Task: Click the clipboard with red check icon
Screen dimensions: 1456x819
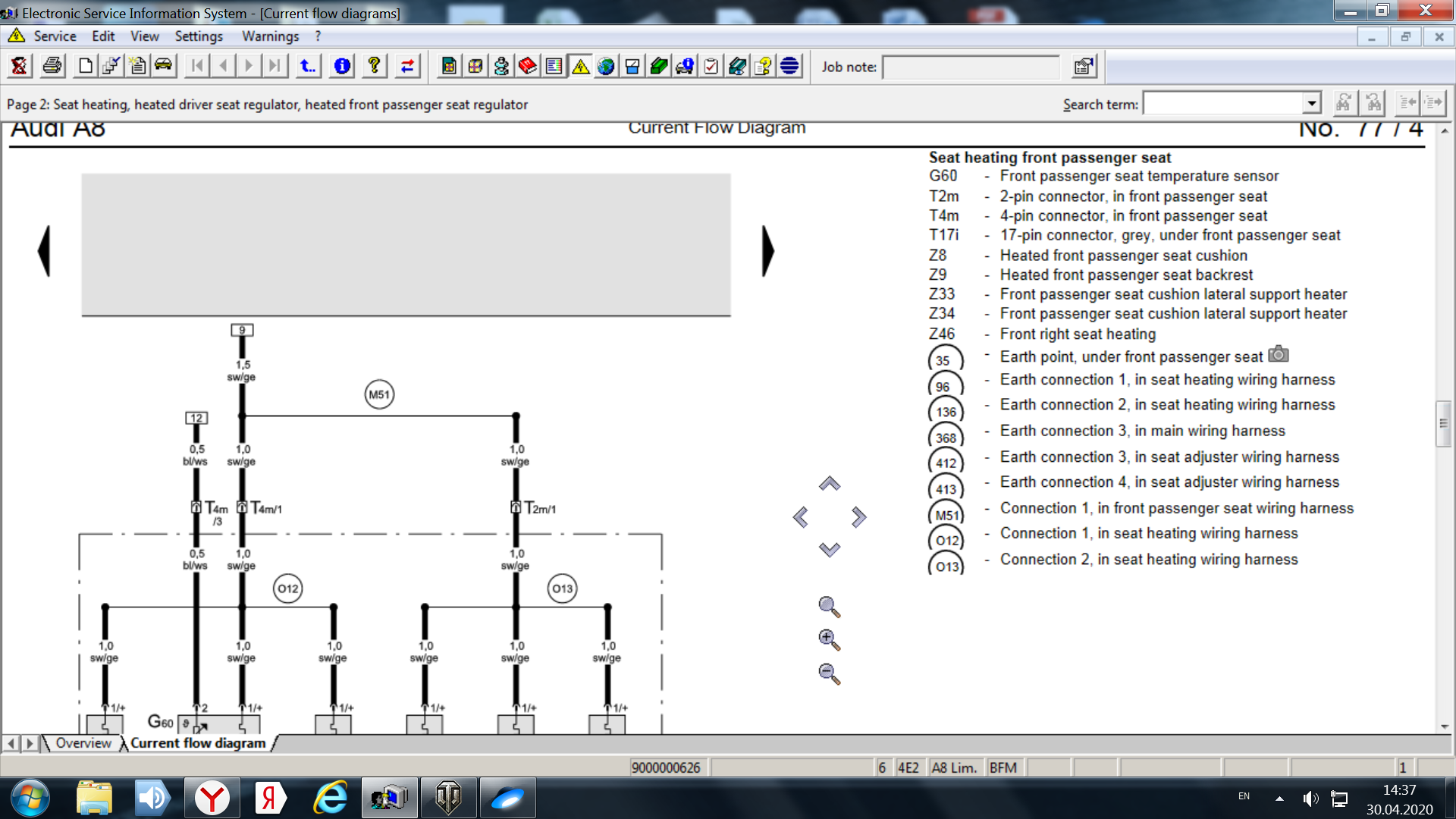Action: pos(711,67)
